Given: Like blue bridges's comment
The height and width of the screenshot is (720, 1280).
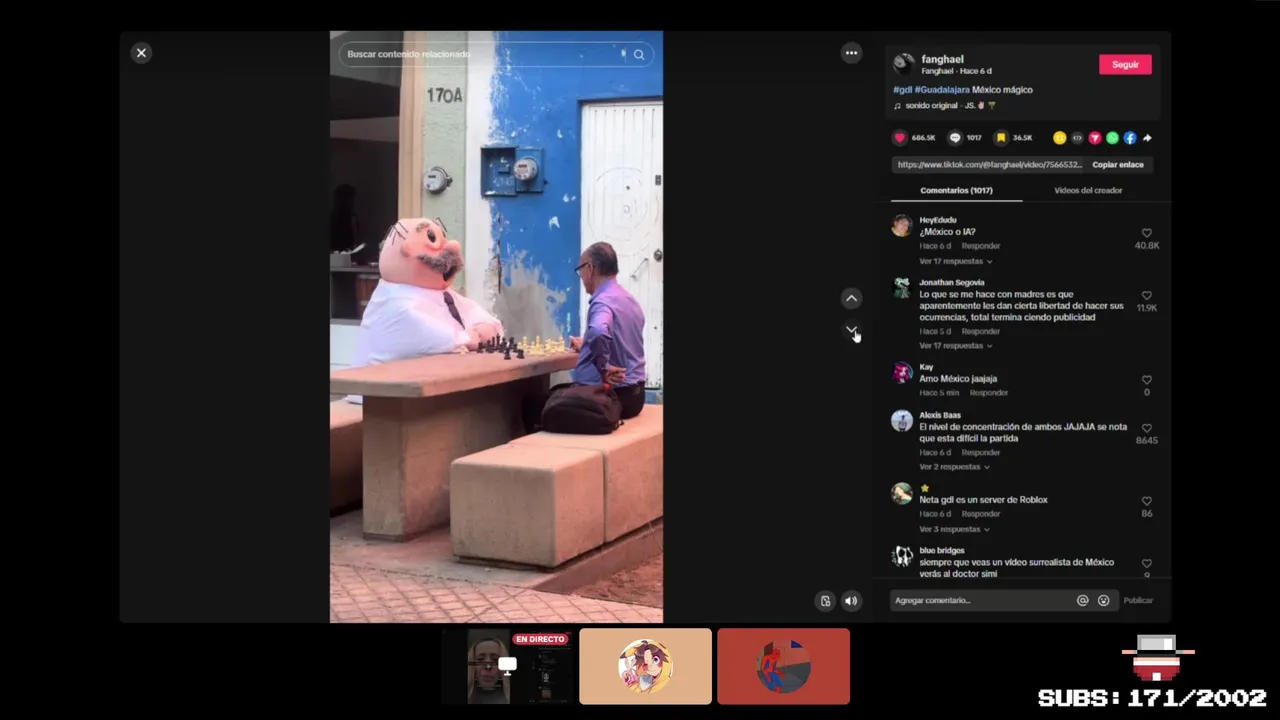Looking at the screenshot, I should click(x=1146, y=564).
